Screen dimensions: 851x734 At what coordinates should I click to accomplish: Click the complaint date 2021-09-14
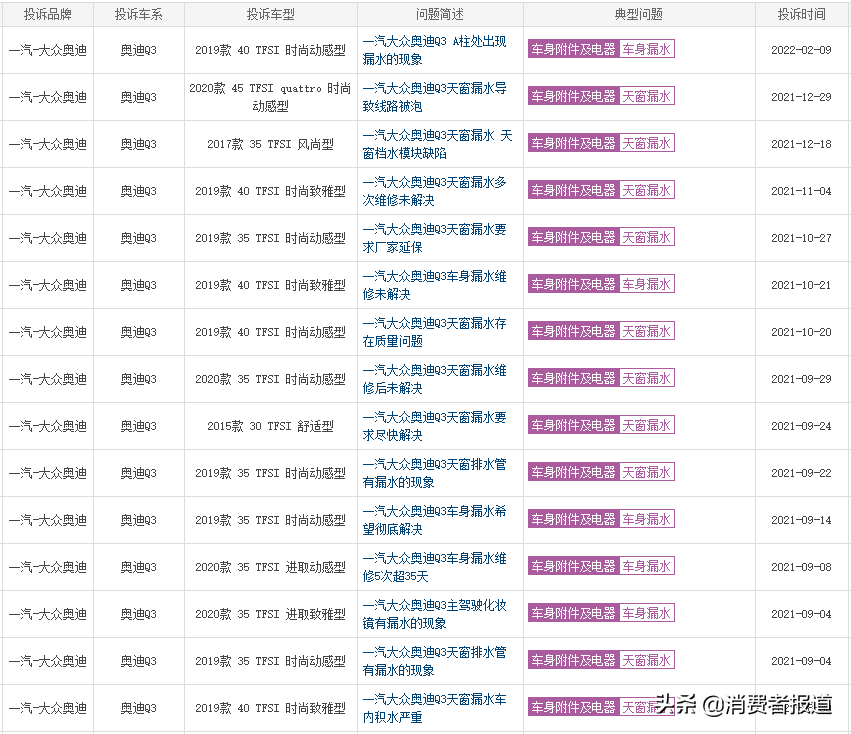[x=801, y=520]
